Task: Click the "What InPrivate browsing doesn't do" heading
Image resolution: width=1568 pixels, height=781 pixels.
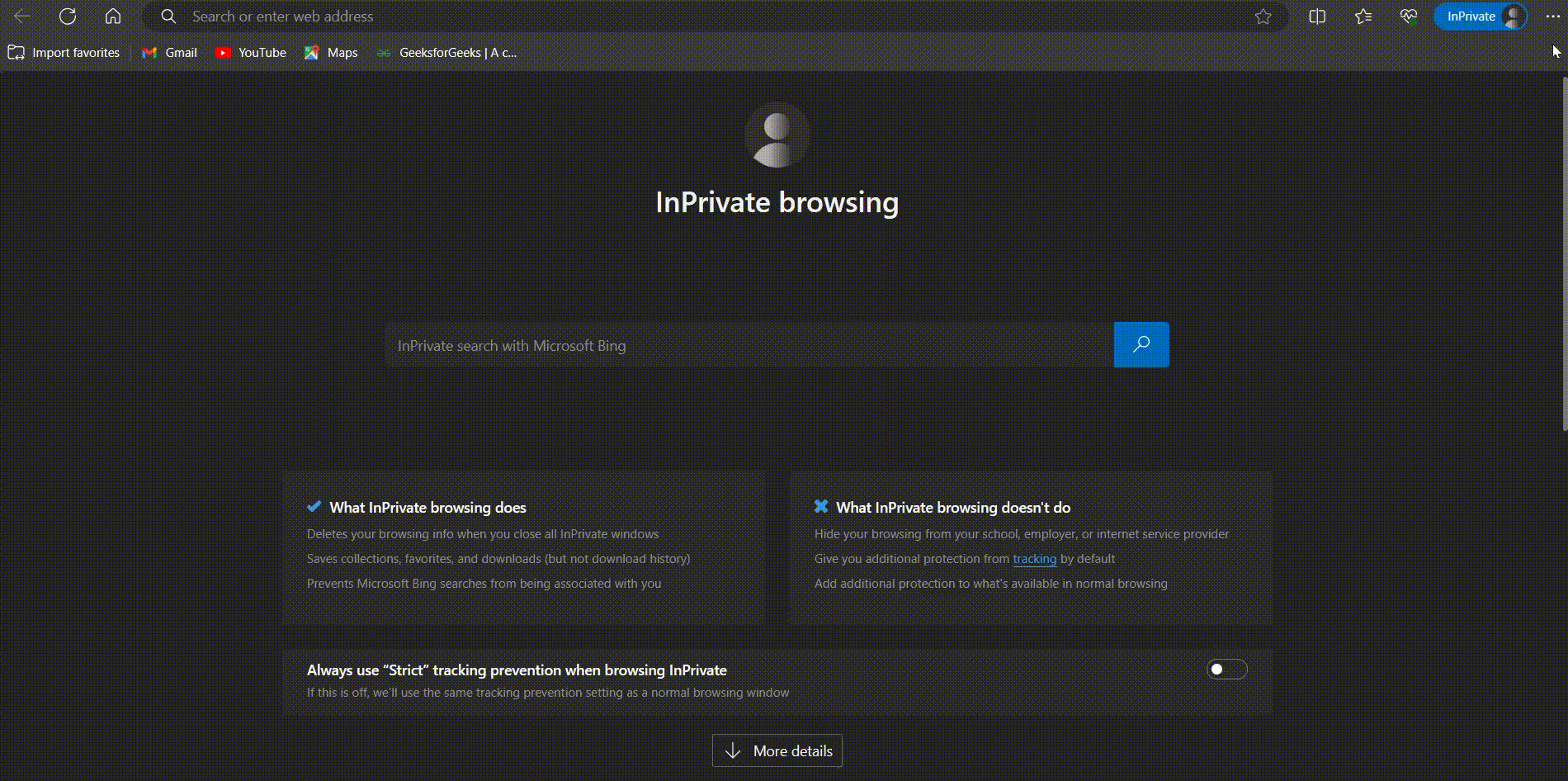Action: tap(953, 508)
